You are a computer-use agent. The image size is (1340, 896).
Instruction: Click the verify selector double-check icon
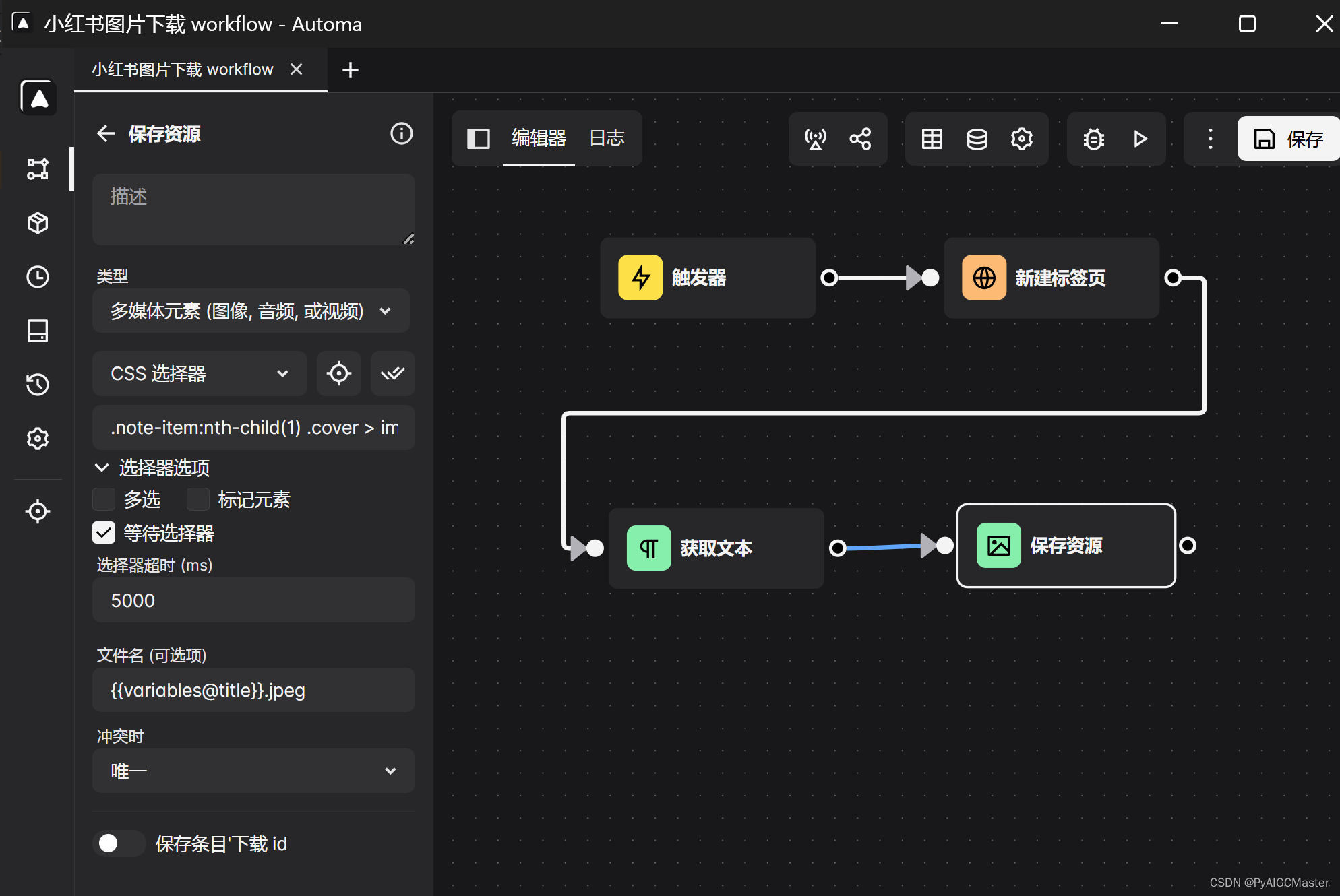[392, 373]
